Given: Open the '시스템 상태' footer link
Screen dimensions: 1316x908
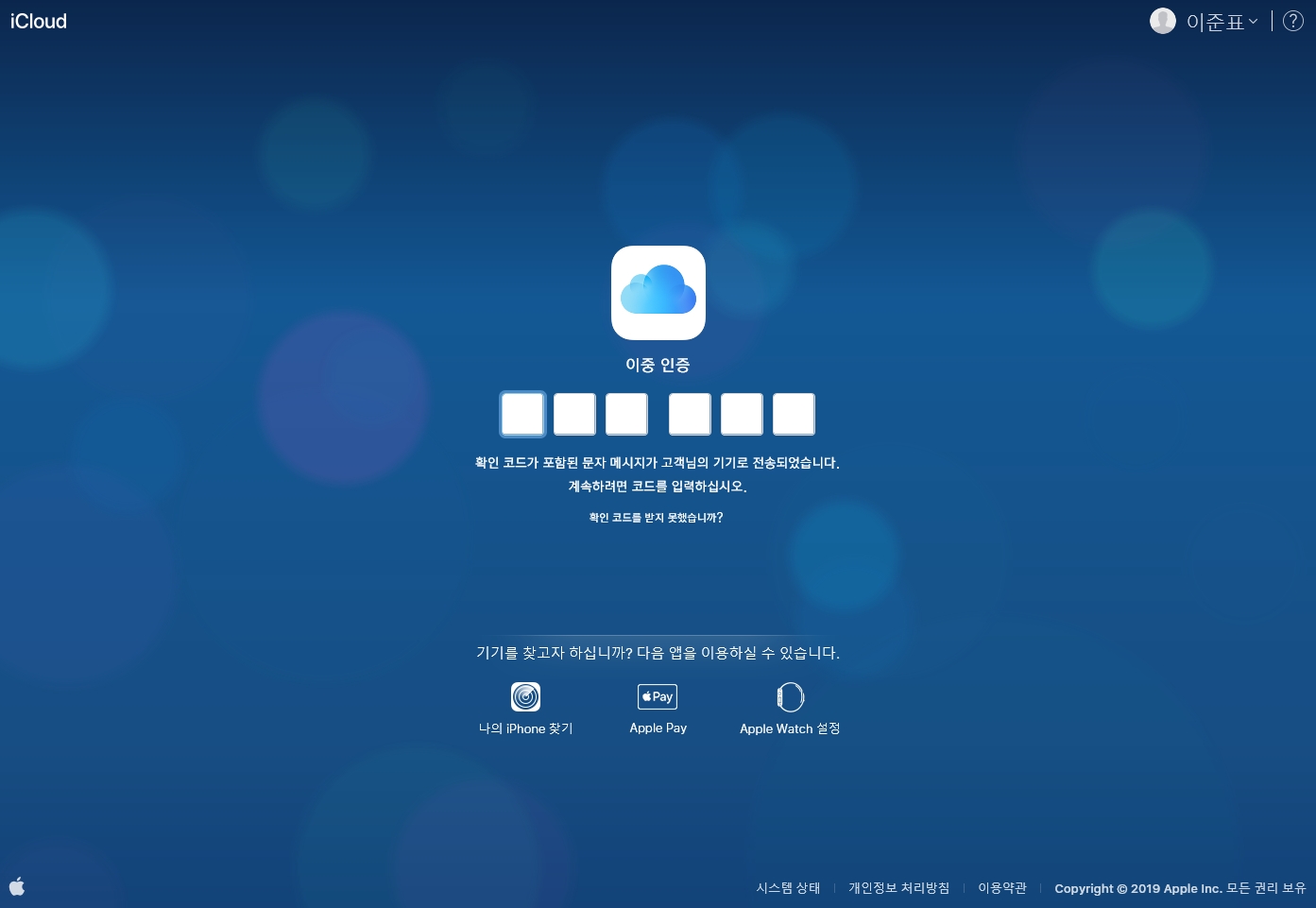Looking at the screenshot, I should pyautogui.click(x=788, y=888).
